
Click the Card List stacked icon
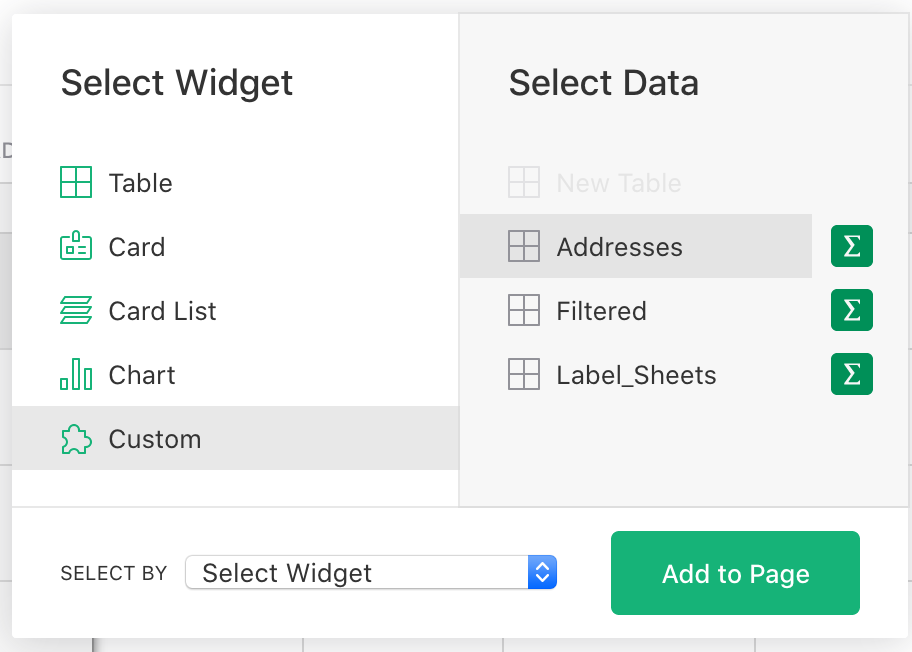click(76, 311)
